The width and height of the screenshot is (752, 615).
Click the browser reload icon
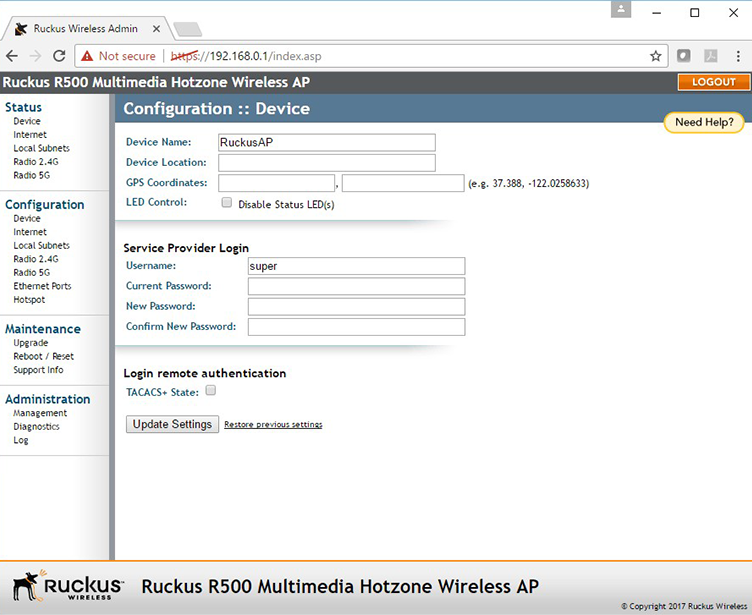click(x=59, y=57)
